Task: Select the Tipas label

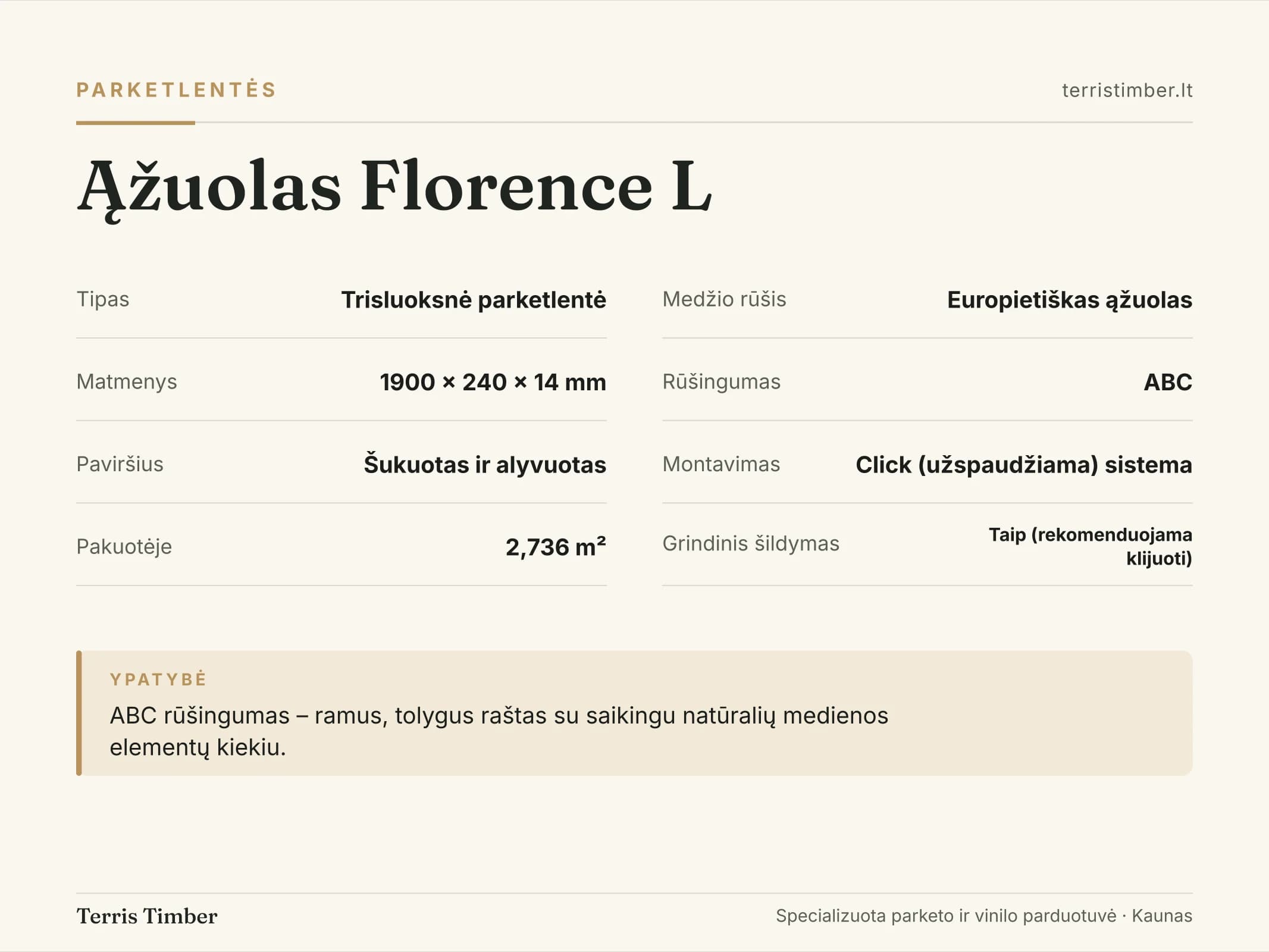Action: click(103, 299)
